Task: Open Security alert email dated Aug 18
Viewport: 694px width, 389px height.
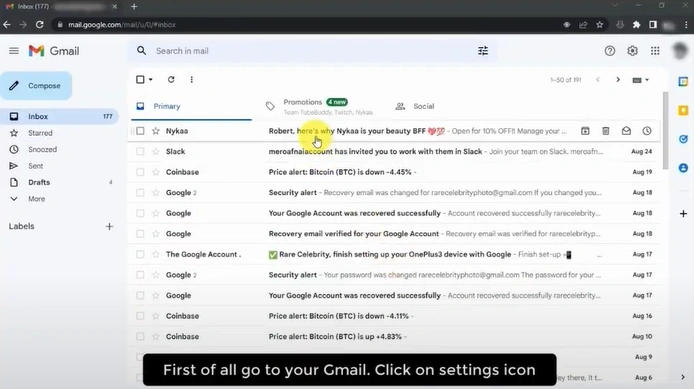Action: 394,193
